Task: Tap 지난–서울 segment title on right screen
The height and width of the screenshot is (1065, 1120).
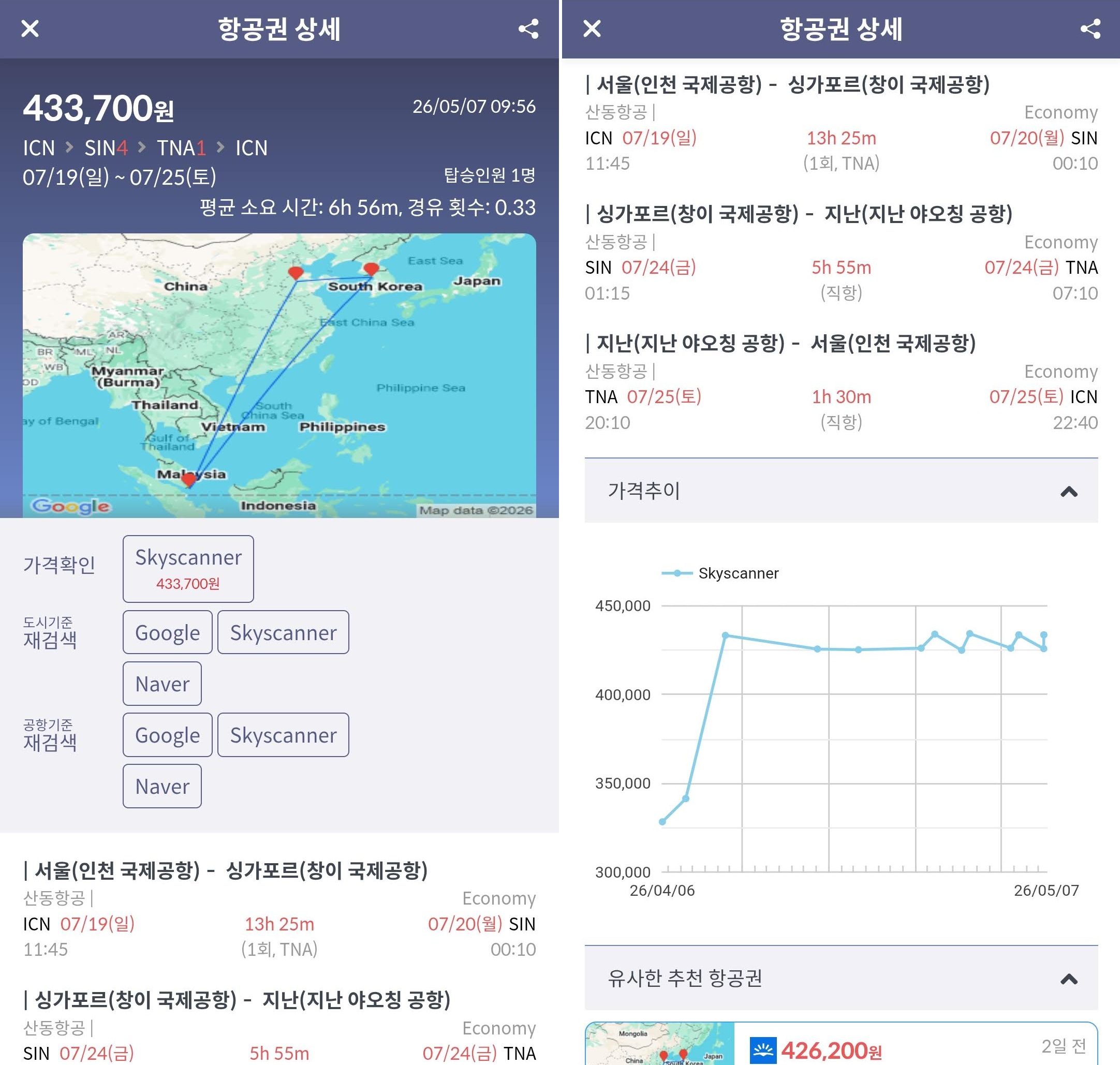Action: pos(780,343)
